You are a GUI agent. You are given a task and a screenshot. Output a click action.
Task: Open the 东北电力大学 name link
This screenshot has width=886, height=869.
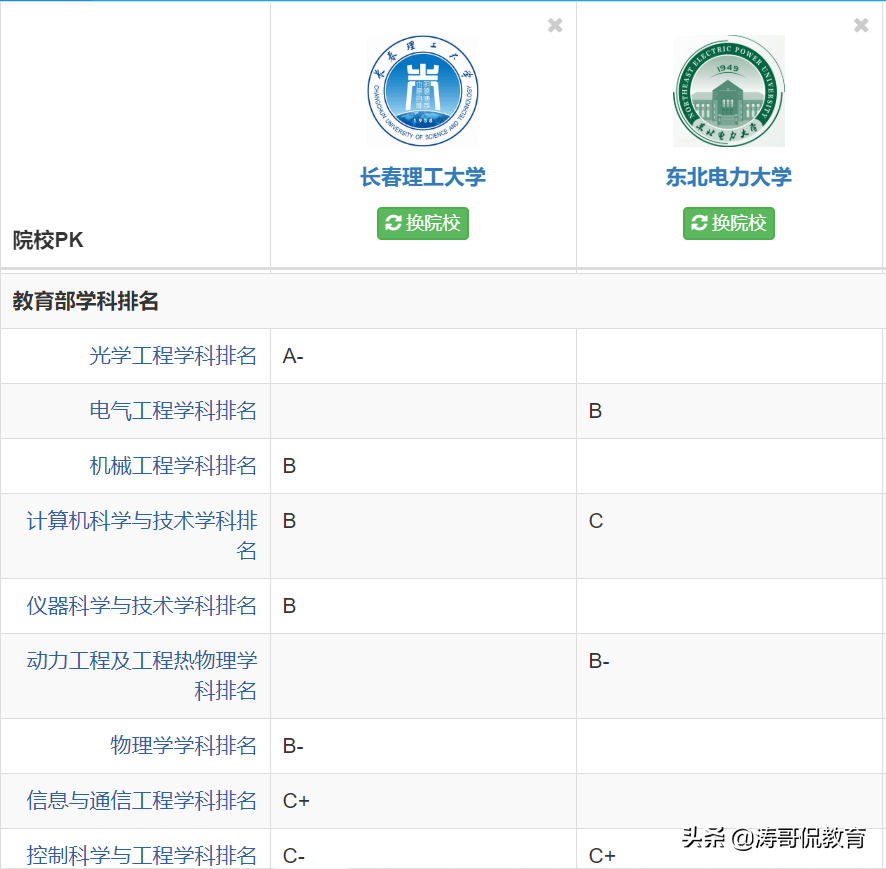pyautogui.click(x=728, y=176)
